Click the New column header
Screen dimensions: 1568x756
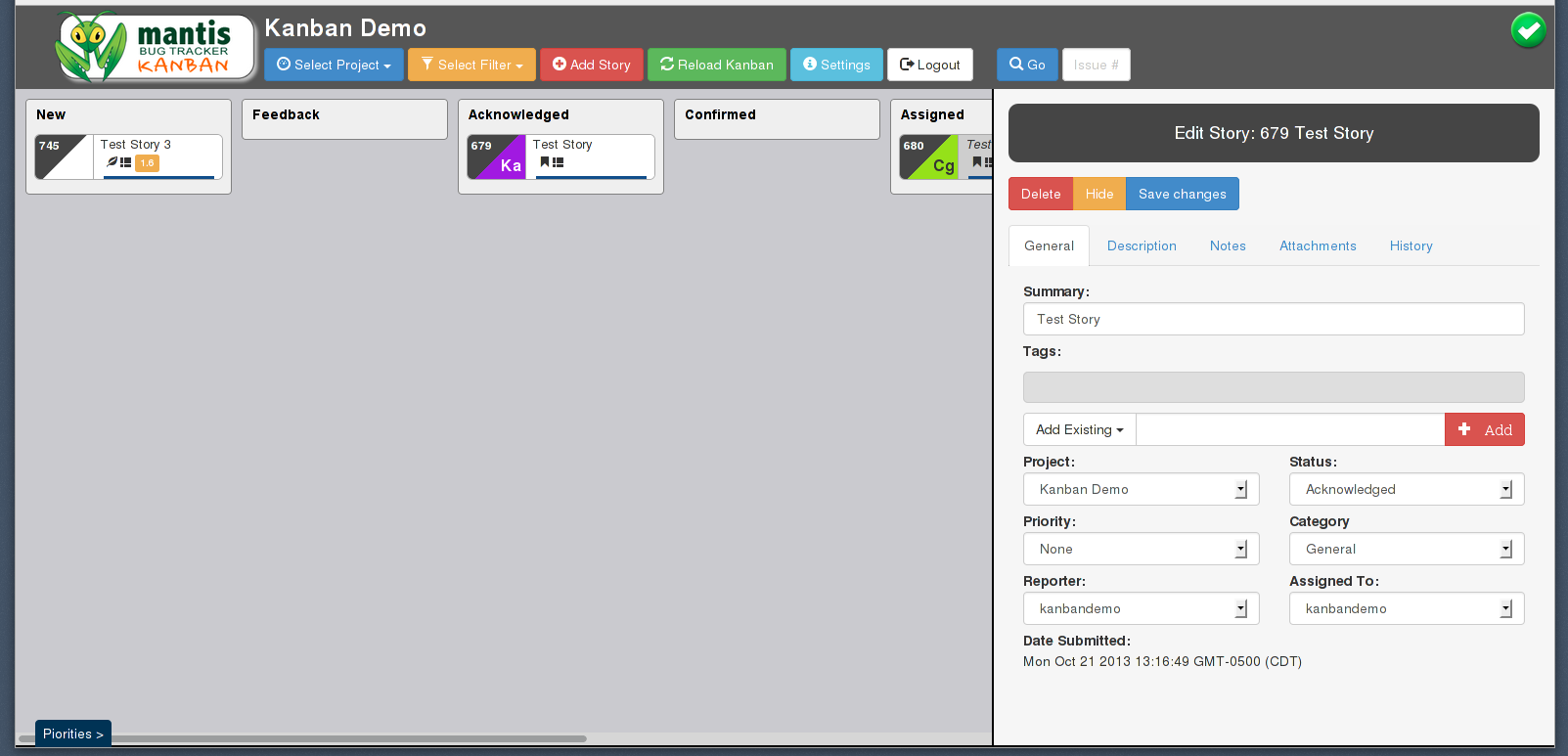click(51, 114)
